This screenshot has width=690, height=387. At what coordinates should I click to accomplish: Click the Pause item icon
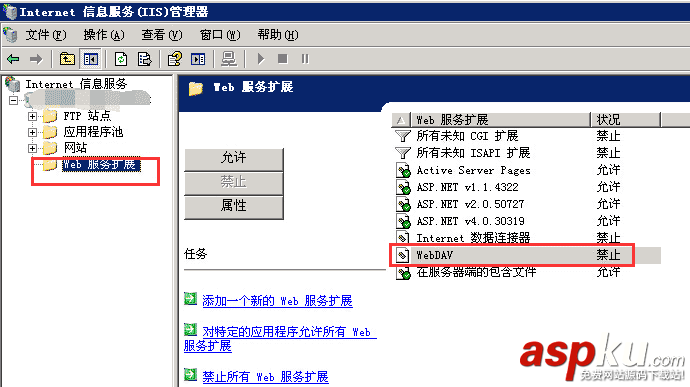[x=305, y=59]
